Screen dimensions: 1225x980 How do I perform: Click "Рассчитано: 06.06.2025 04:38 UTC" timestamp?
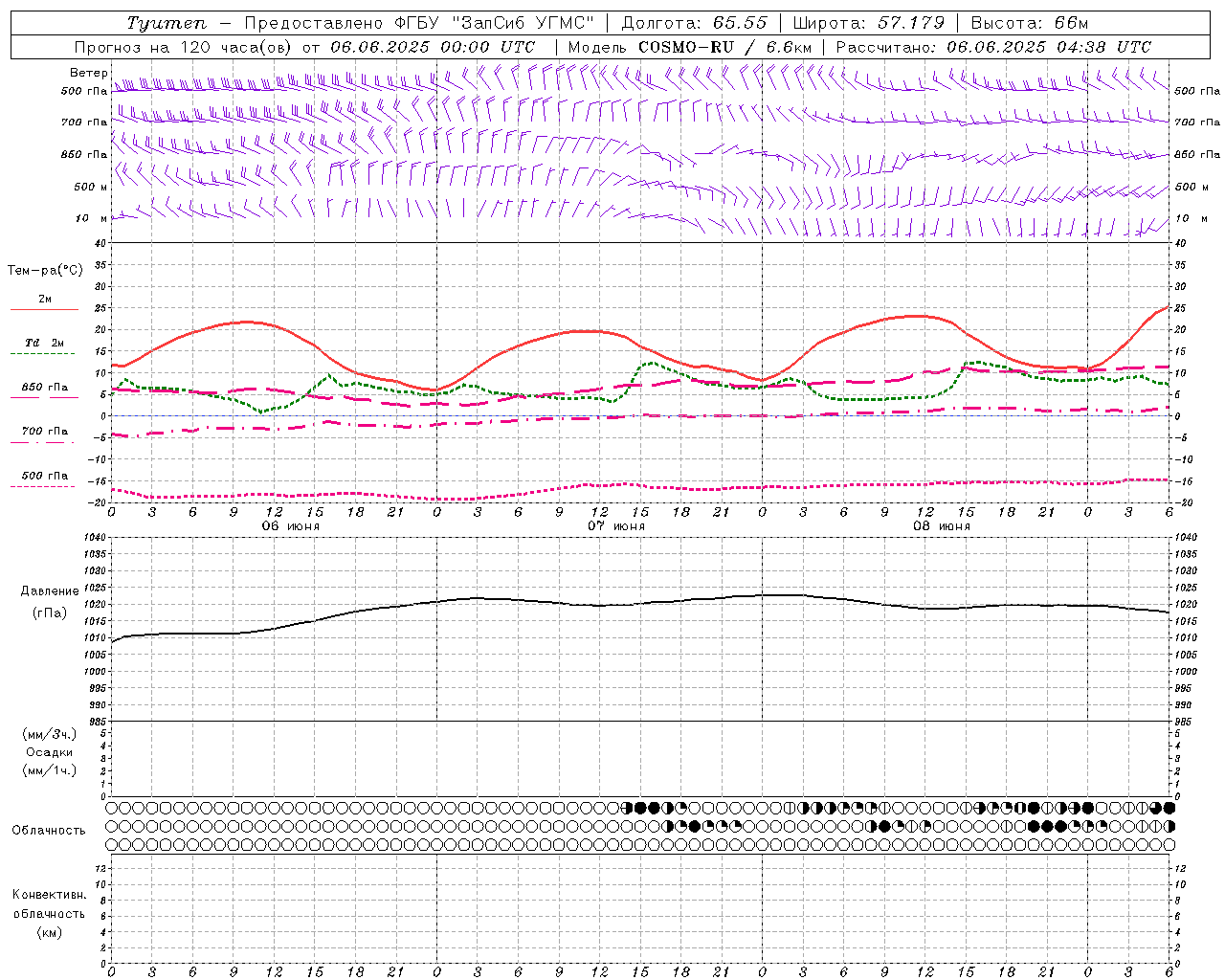click(x=993, y=47)
